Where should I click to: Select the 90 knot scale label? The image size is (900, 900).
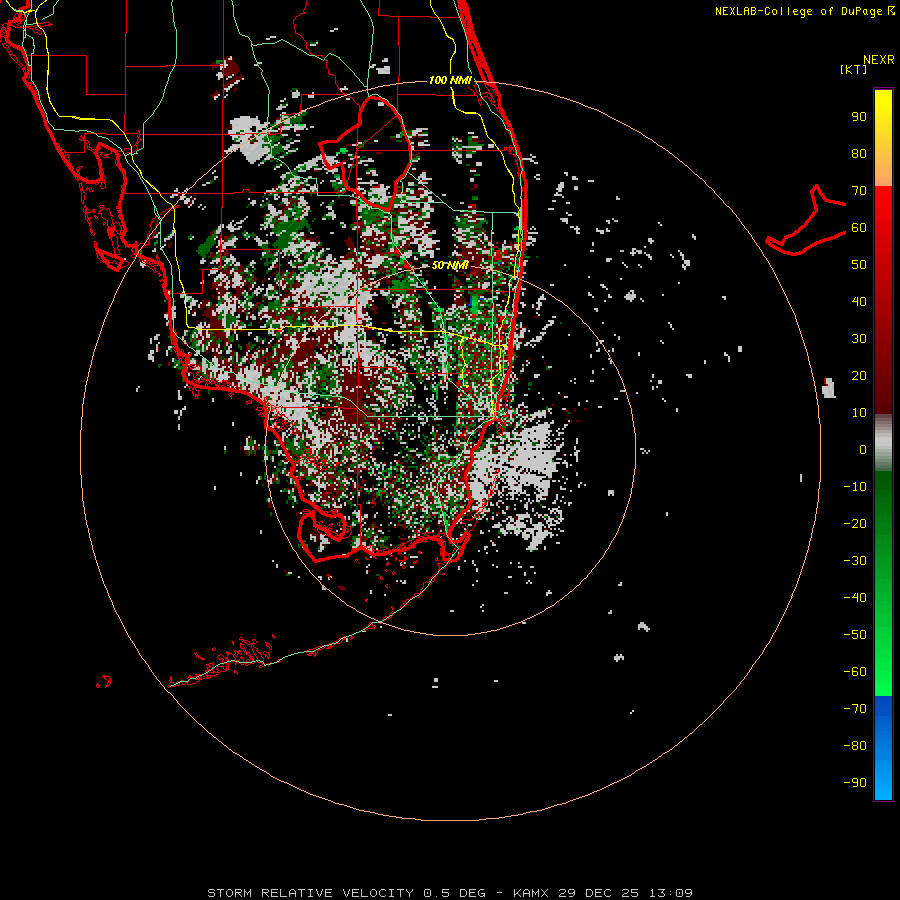pos(859,117)
